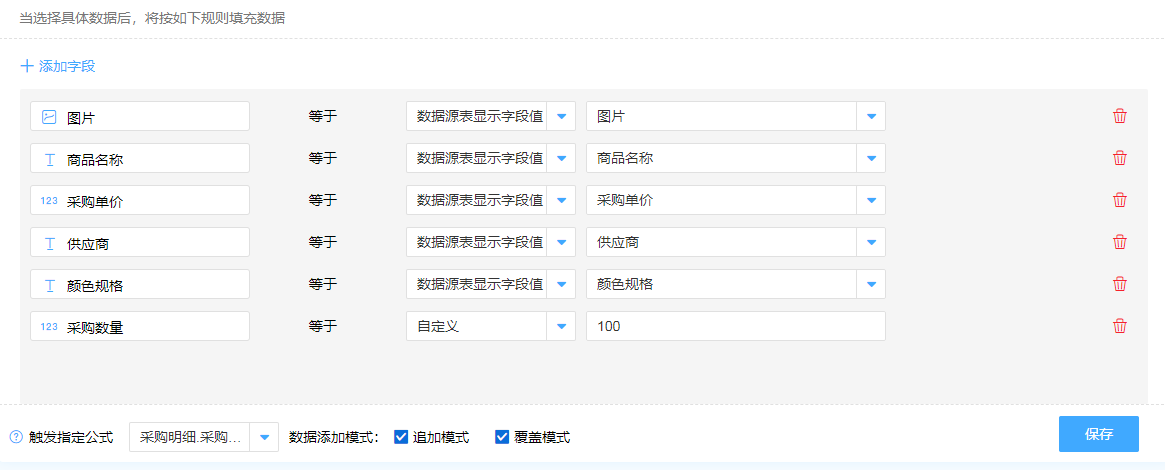Image resolution: width=1165 pixels, height=470 pixels.
Task: Click help icon beside 触发指定公式
Action: (16, 437)
